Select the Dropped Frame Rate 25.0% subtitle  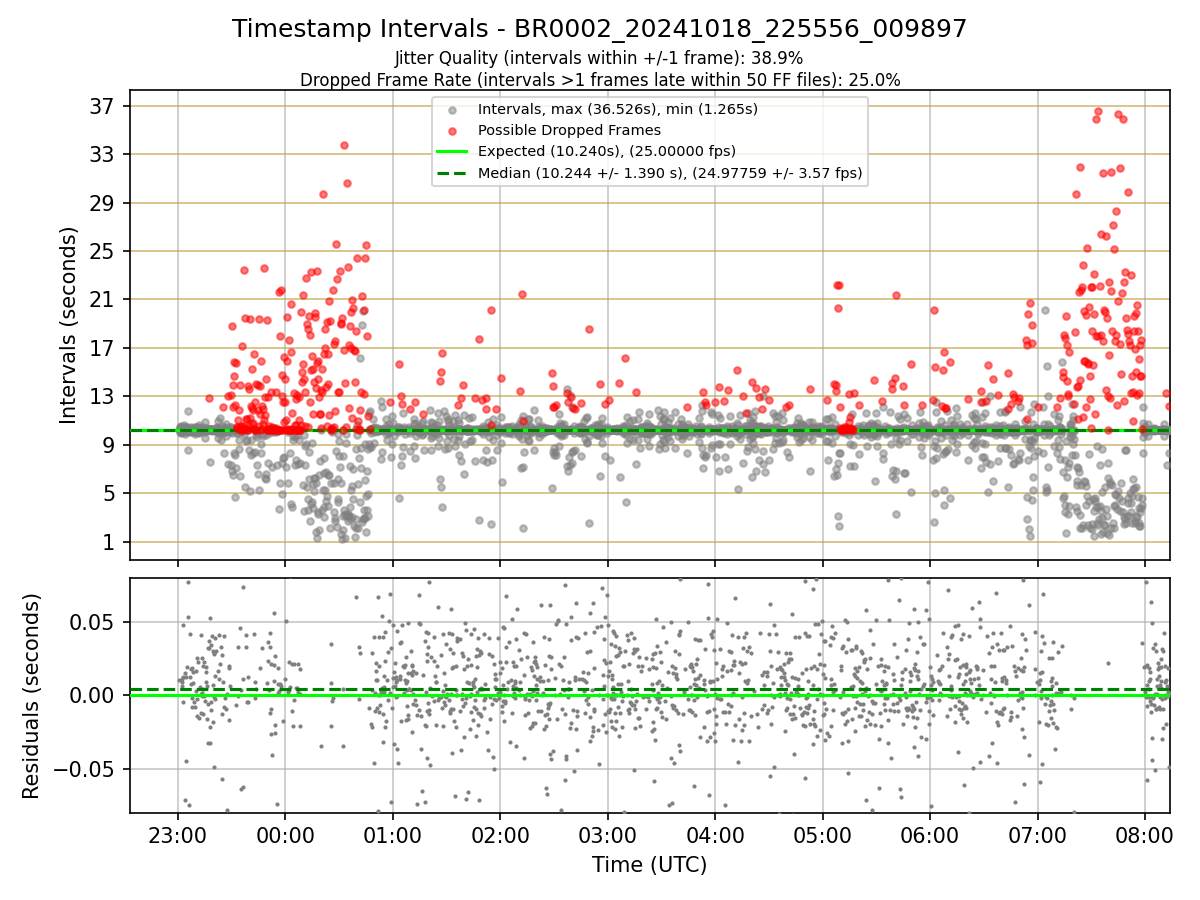pyautogui.click(x=600, y=79)
